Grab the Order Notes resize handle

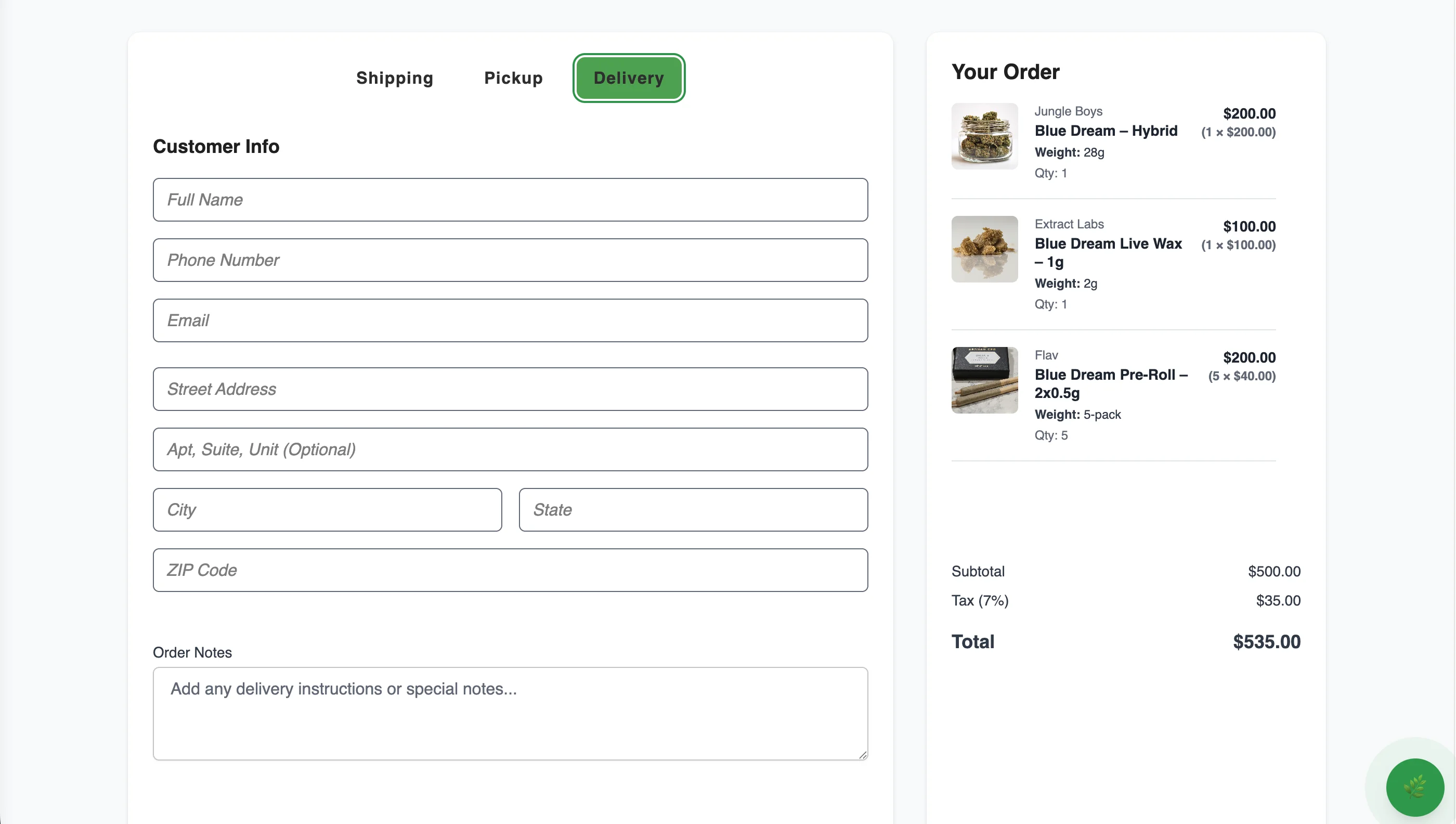(863, 755)
